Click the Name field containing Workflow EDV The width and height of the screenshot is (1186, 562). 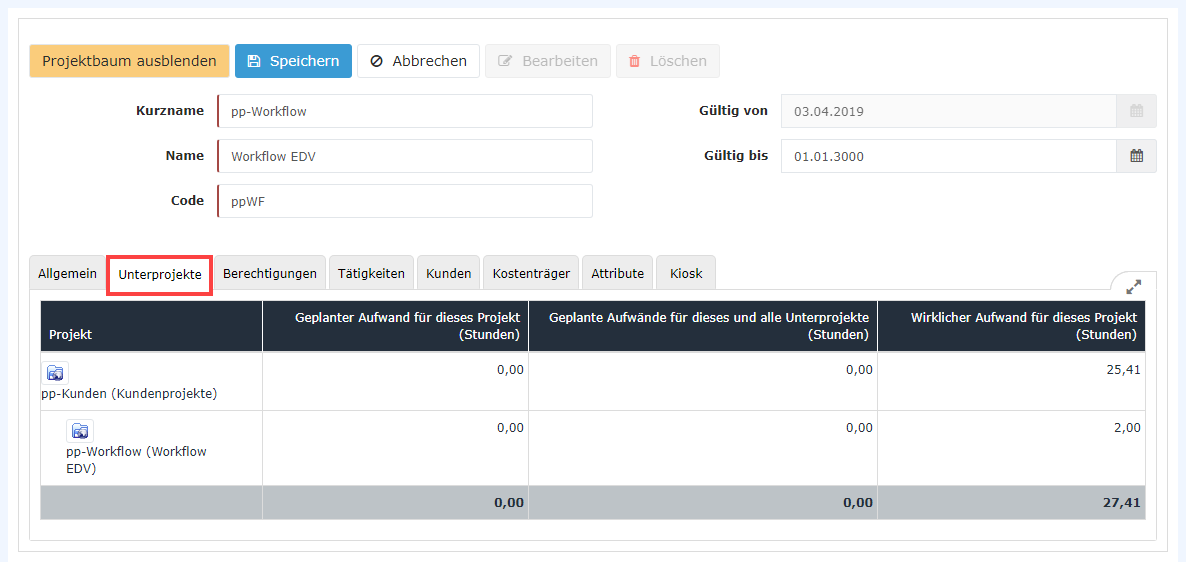(405, 157)
